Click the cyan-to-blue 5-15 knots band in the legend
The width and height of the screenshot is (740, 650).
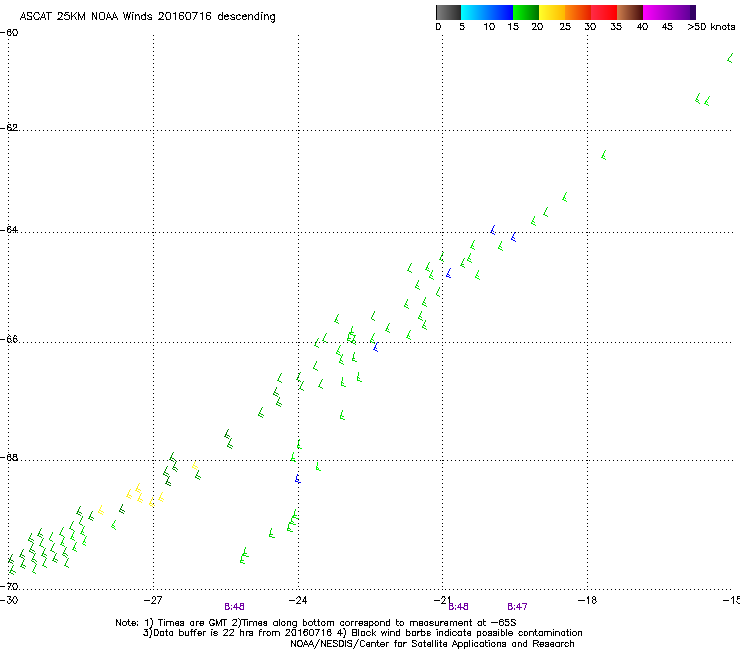pyautogui.click(x=487, y=12)
